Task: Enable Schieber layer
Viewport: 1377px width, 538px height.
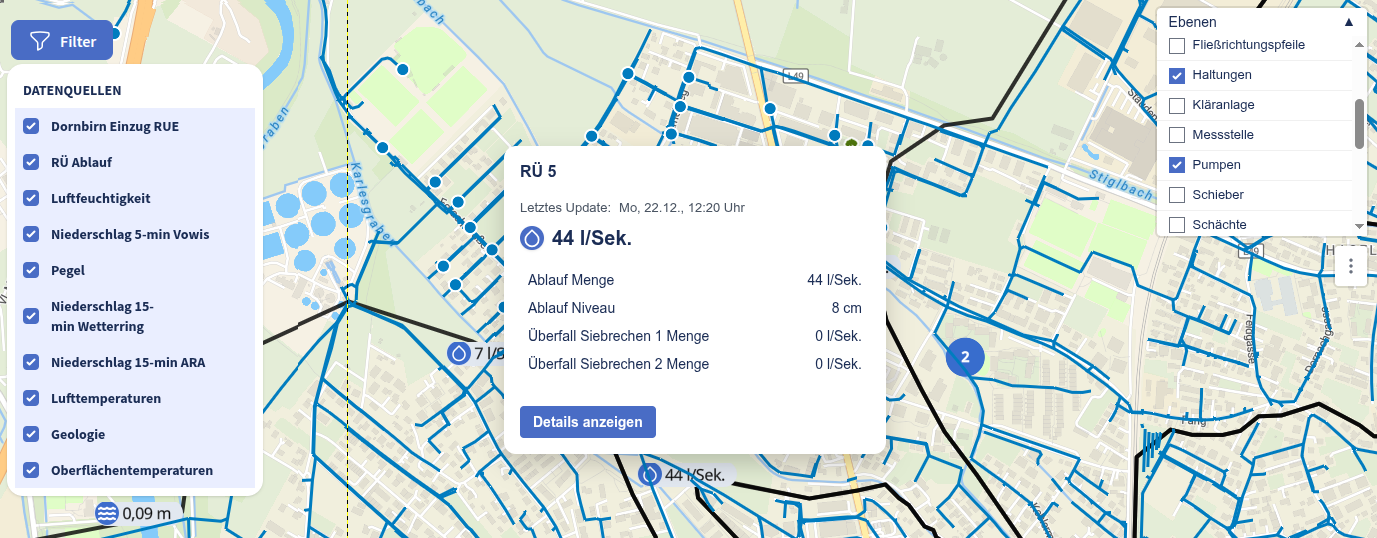Action: coord(1177,195)
